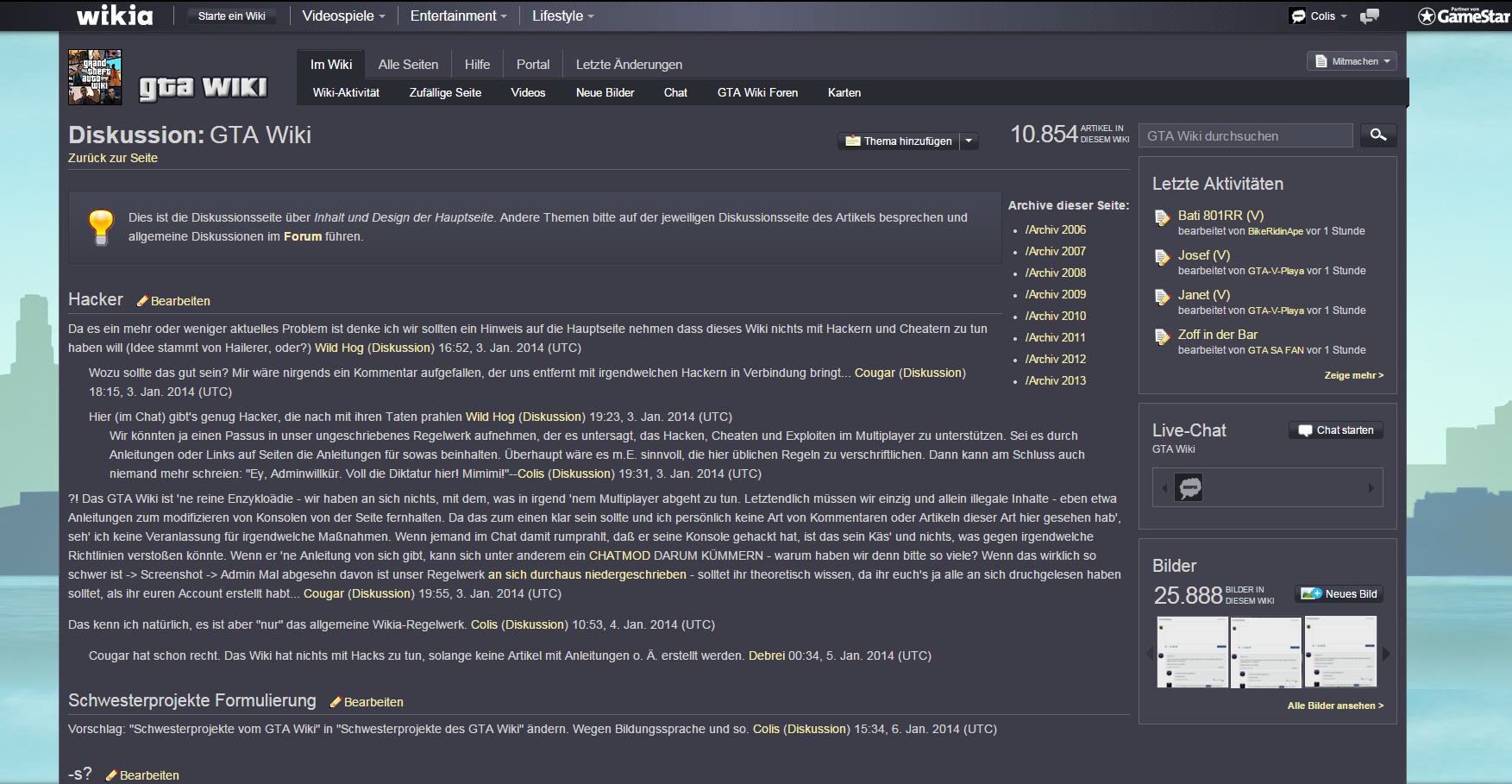Follow the Zurück zur Seite link

point(113,158)
